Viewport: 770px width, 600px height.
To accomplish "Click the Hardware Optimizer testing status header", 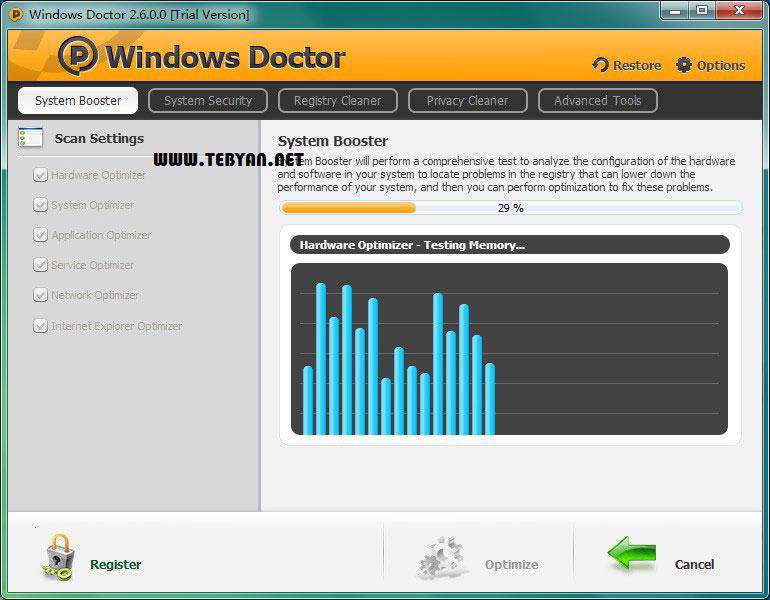I will click(x=510, y=245).
